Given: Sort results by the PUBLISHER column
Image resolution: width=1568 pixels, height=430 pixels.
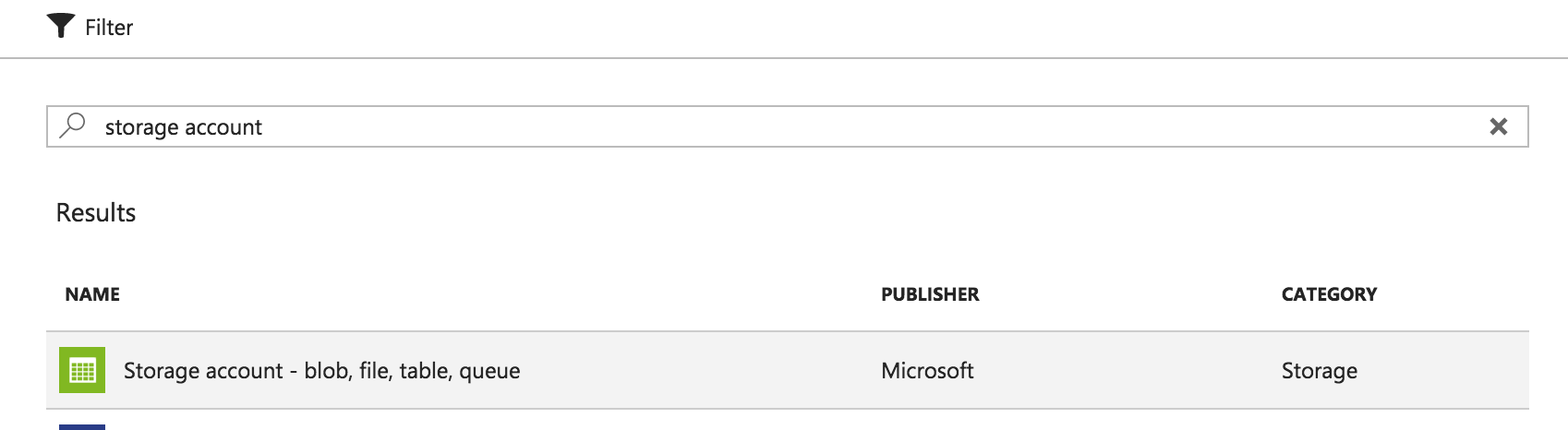Looking at the screenshot, I should [x=930, y=294].
